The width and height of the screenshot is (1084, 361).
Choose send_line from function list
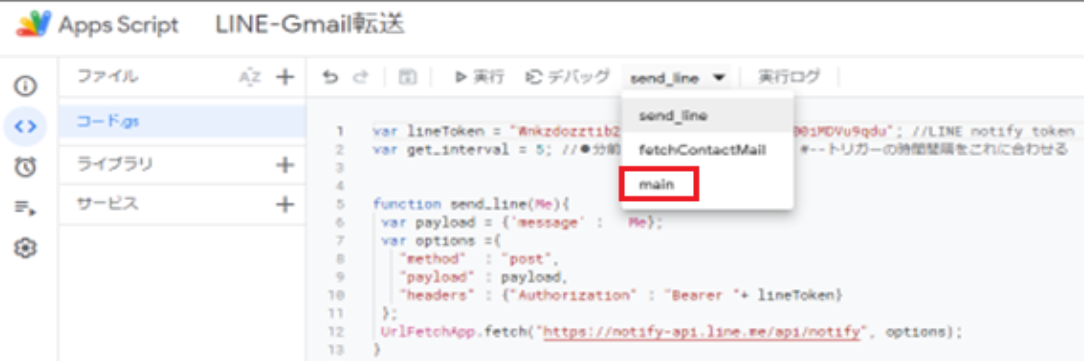tap(707, 115)
